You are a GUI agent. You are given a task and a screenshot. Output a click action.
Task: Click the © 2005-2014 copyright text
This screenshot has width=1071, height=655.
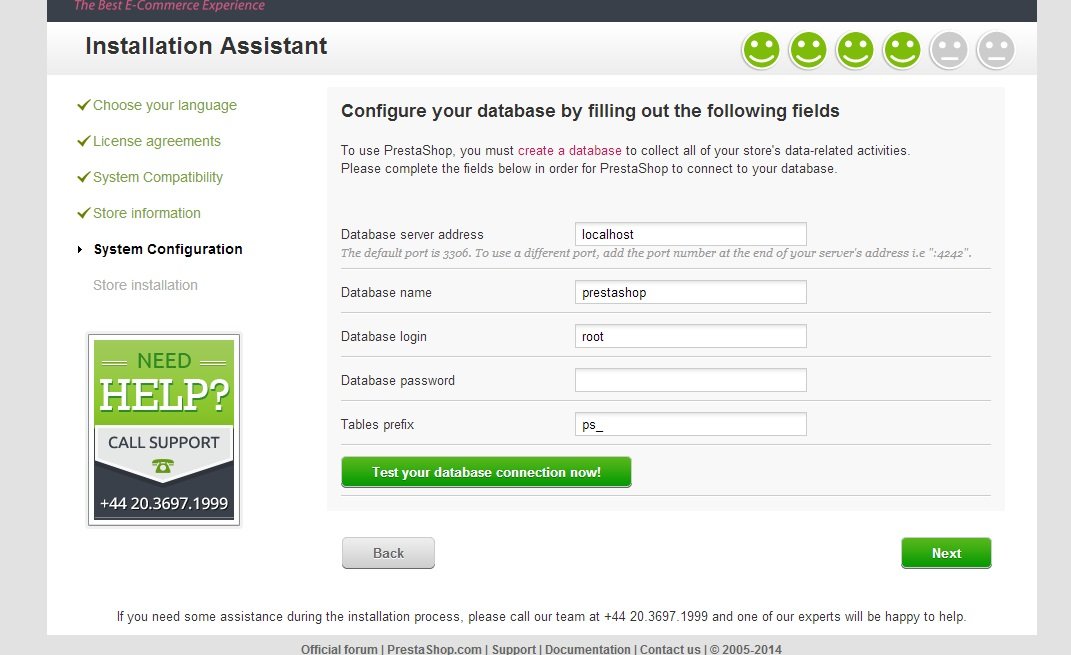coord(746,649)
